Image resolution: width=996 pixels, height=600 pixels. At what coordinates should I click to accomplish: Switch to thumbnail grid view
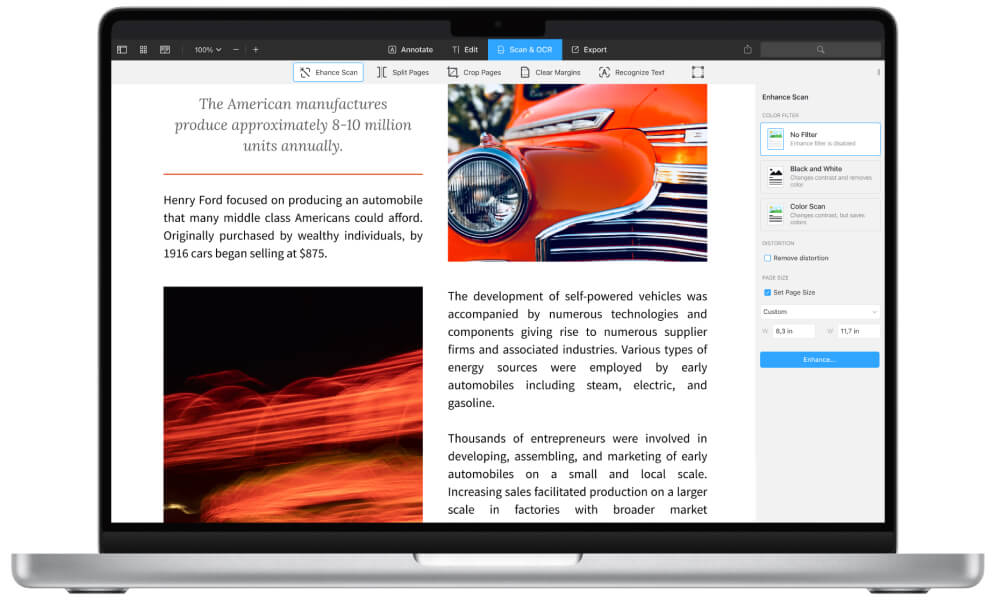[x=143, y=49]
